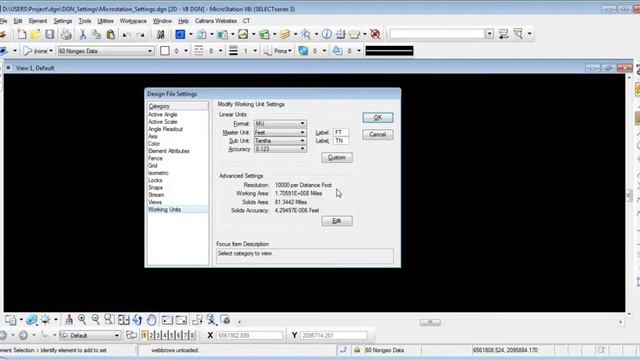Toggle view 4 button
Viewport: 640px width, 360px height.
pyautogui.click(x=165, y=336)
